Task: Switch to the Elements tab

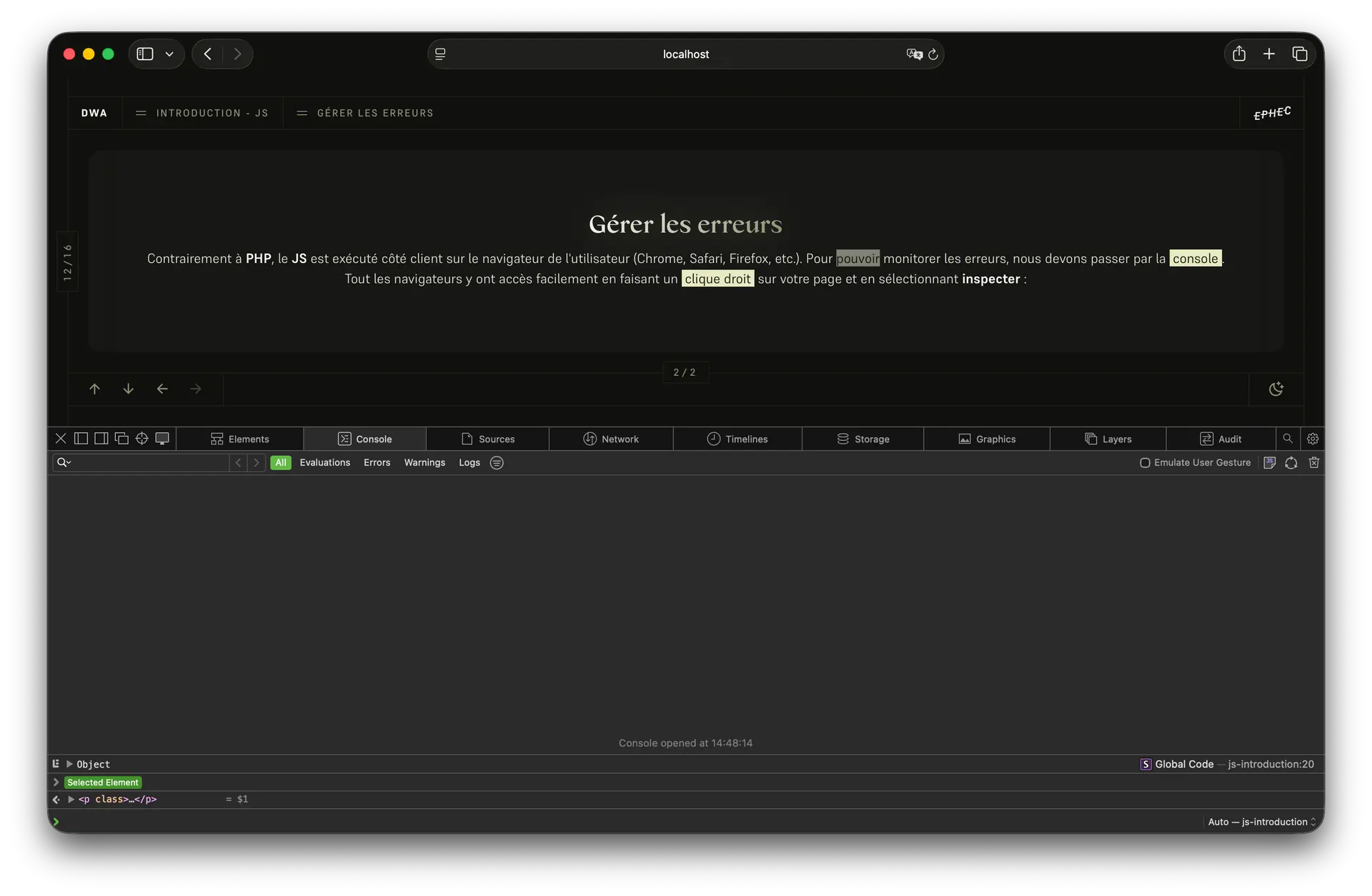Action: tap(239, 439)
